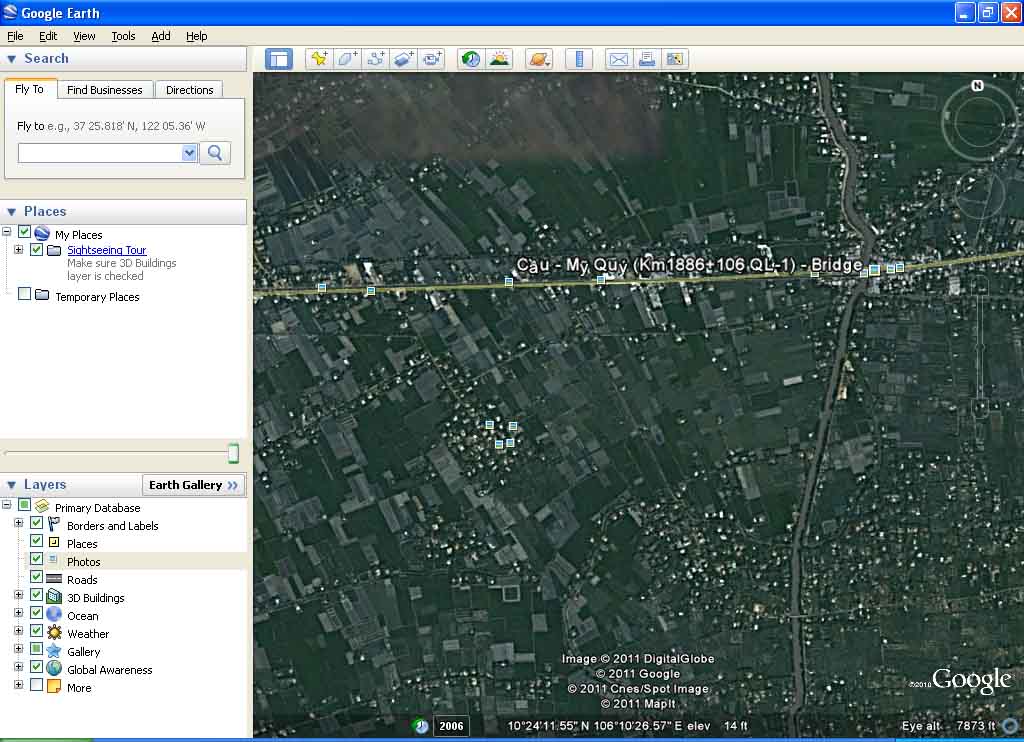
Task: Open Fly To history dropdown
Action: pyautogui.click(x=189, y=153)
